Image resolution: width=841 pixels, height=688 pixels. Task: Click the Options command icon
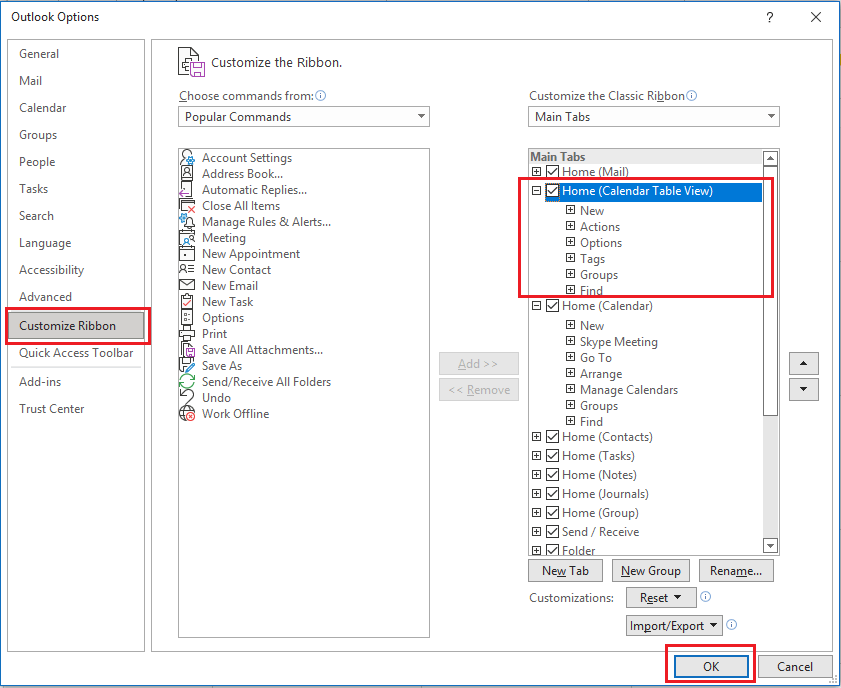(187, 317)
